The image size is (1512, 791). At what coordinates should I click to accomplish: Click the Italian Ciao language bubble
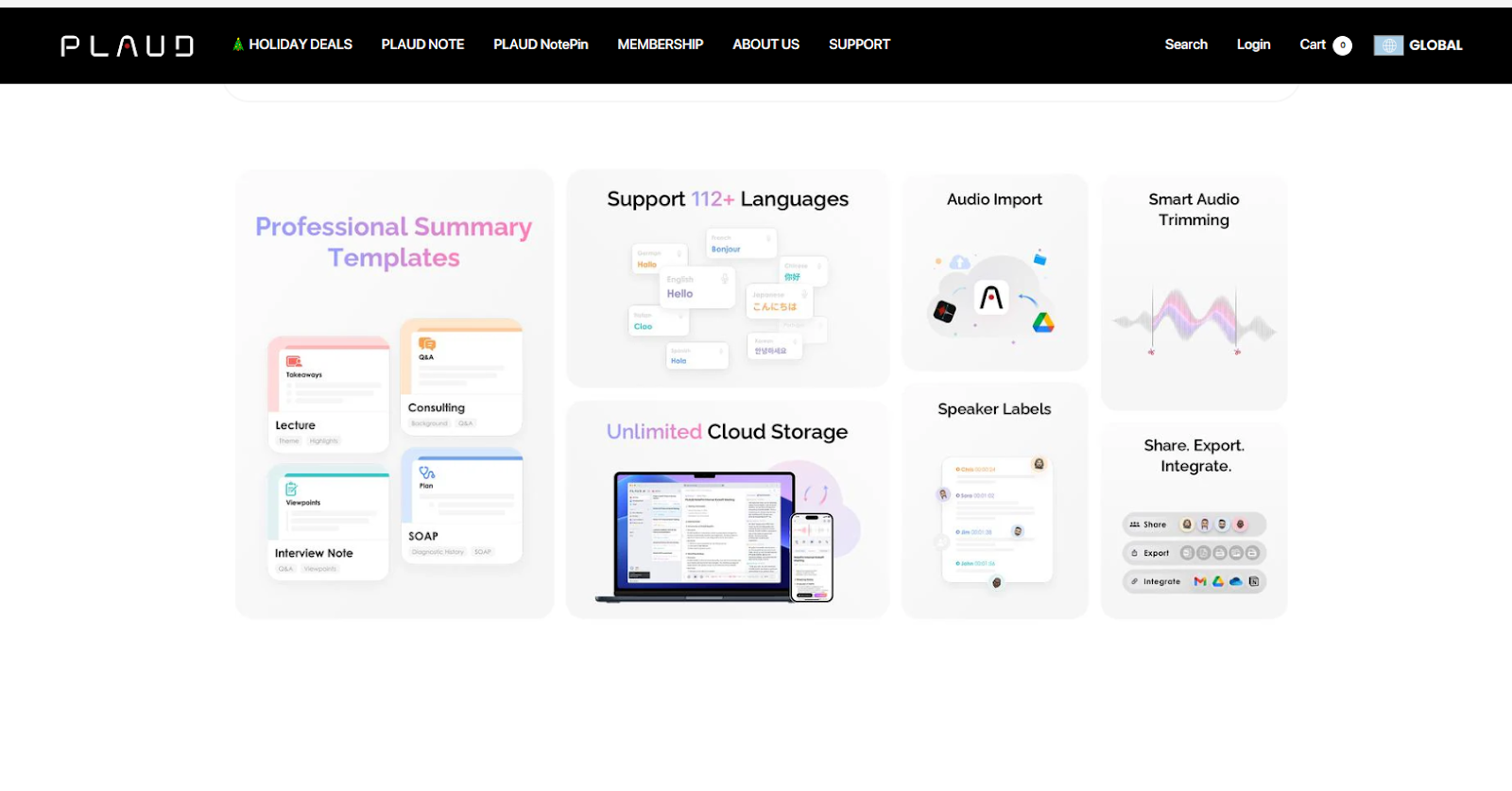658,320
